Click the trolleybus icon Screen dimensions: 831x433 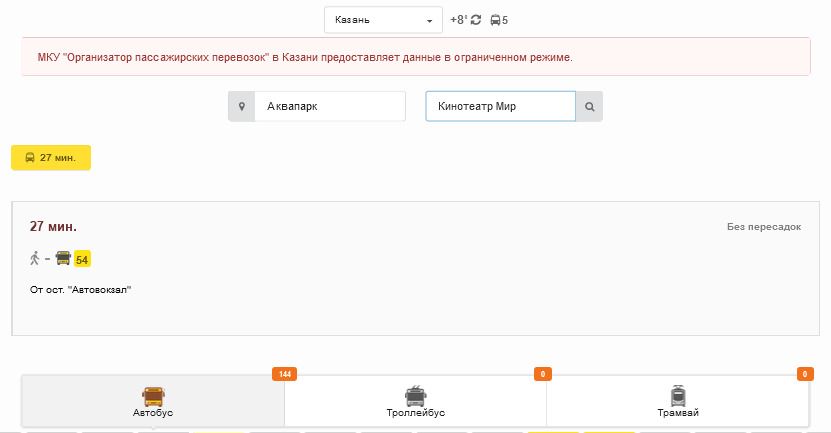(415, 394)
